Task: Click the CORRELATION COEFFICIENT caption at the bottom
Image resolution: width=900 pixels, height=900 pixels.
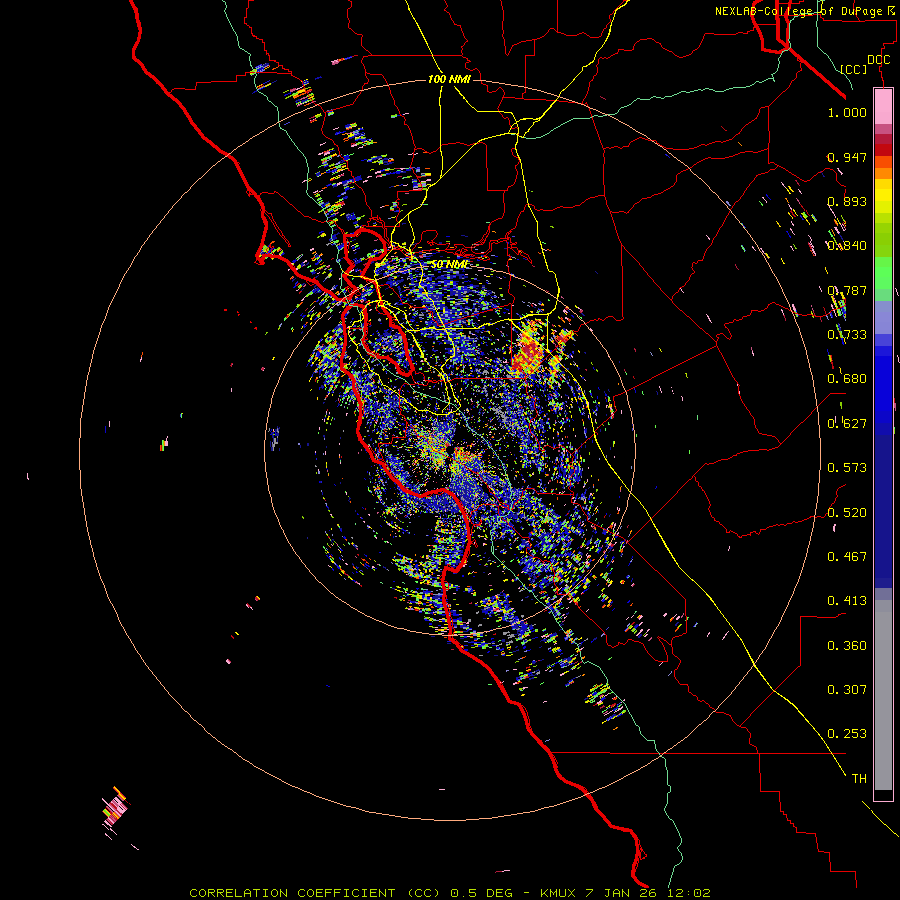Action: tap(450, 893)
